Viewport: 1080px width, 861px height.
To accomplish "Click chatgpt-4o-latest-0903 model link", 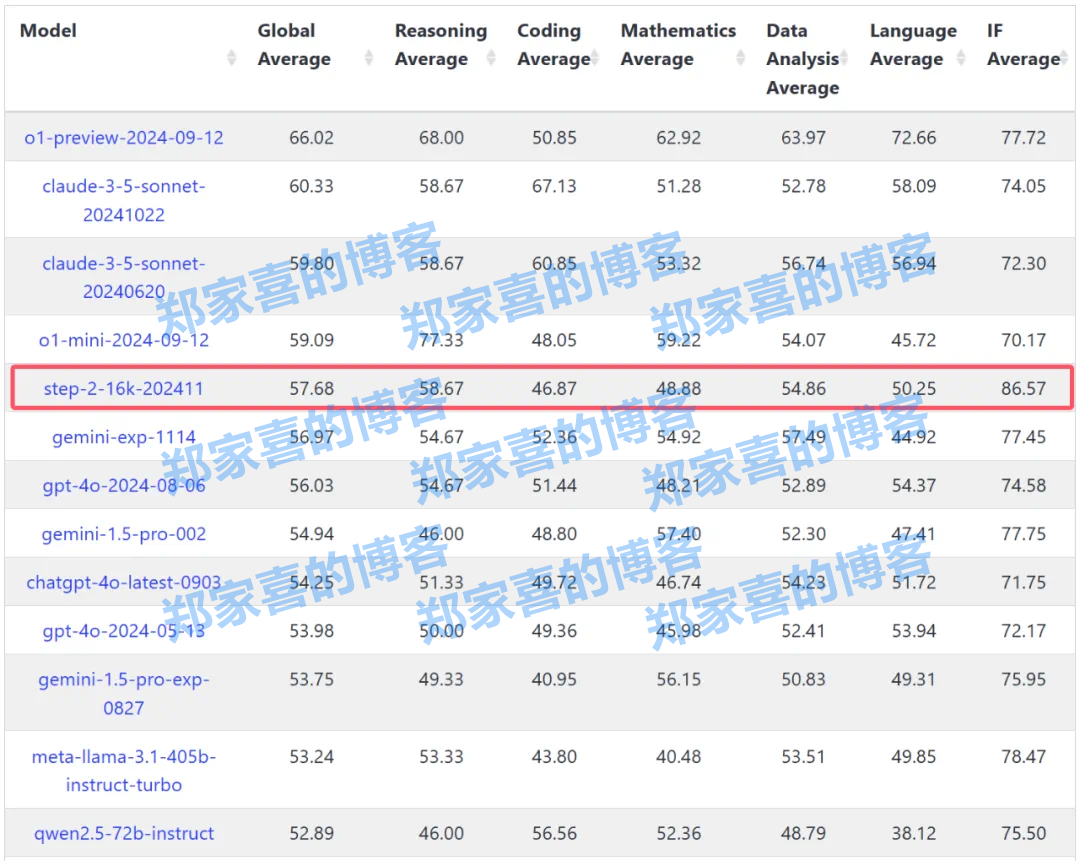I will point(124,582).
